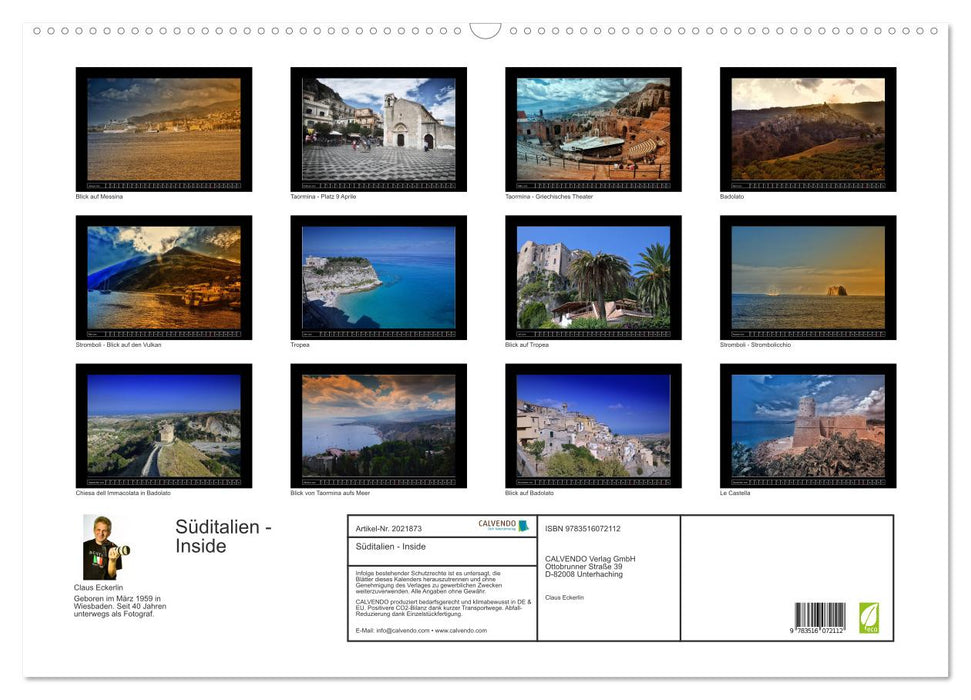Select Blick von Taormina aufs Meer photo
Image resolution: width=971 pixels, height=700 pixels.
pyautogui.click(x=378, y=425)
